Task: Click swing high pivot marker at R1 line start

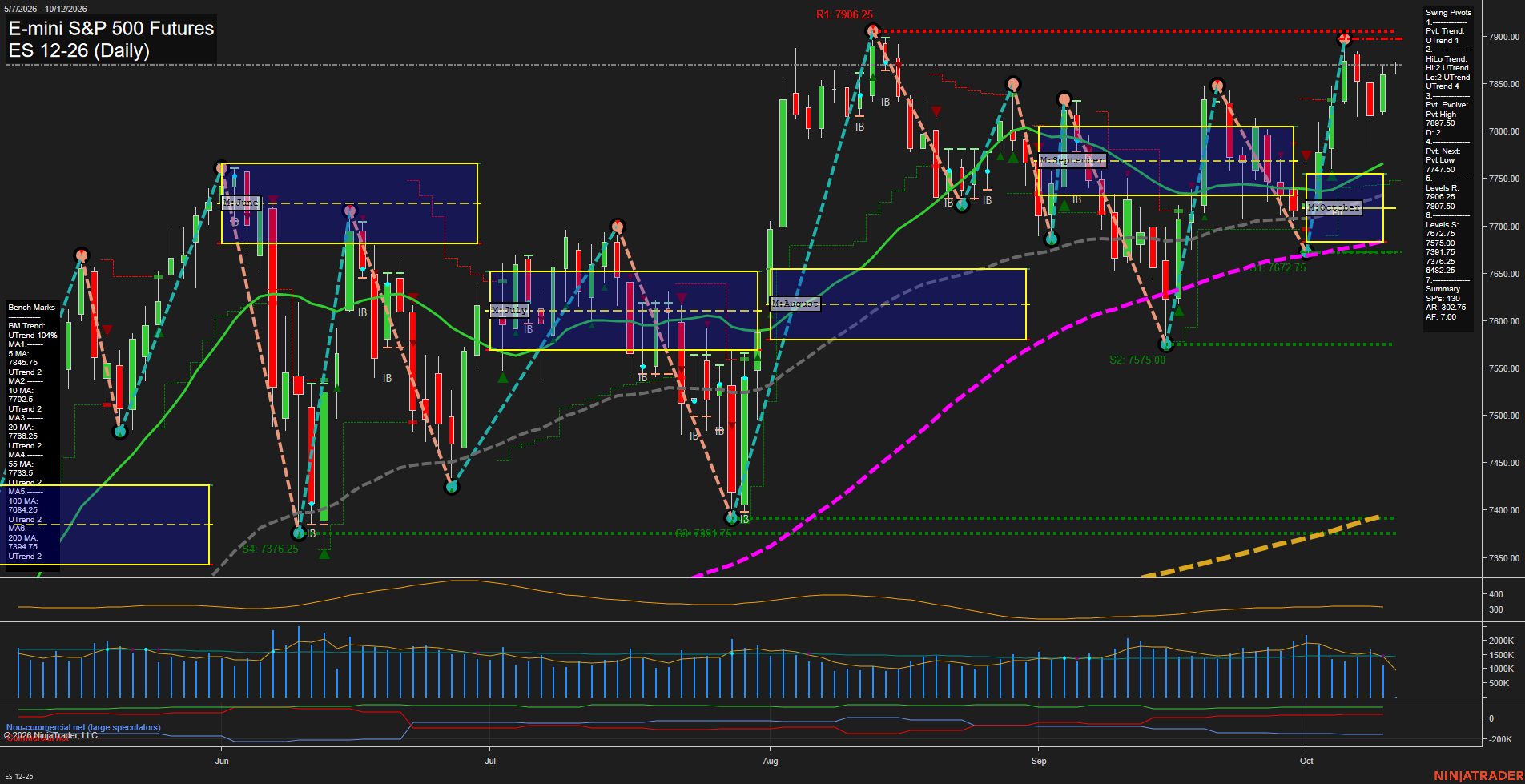Action: pos(873,31)
